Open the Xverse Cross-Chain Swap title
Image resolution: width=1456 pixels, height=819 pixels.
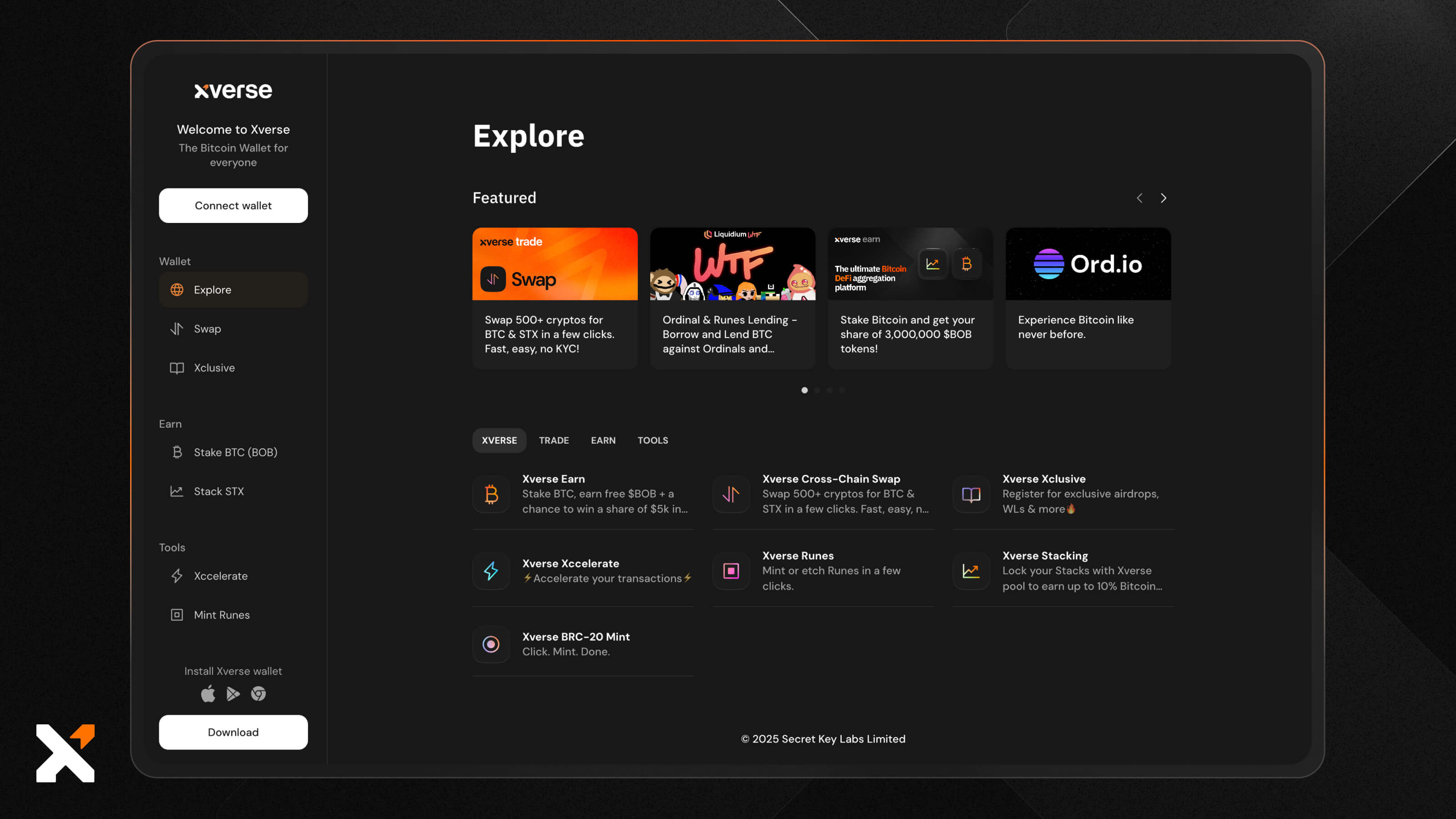tap(831, 479)
